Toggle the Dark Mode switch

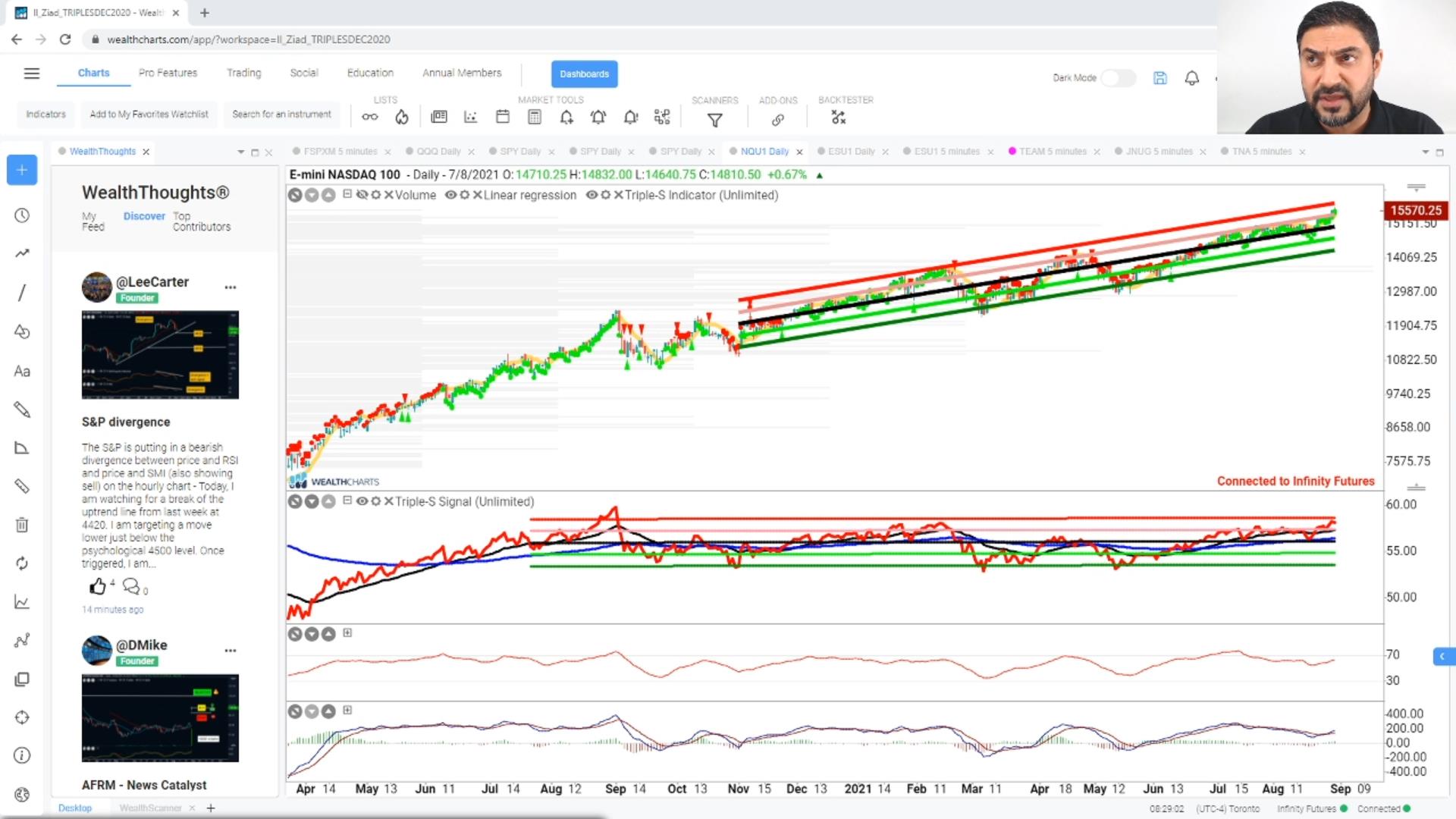(1118, 78)
